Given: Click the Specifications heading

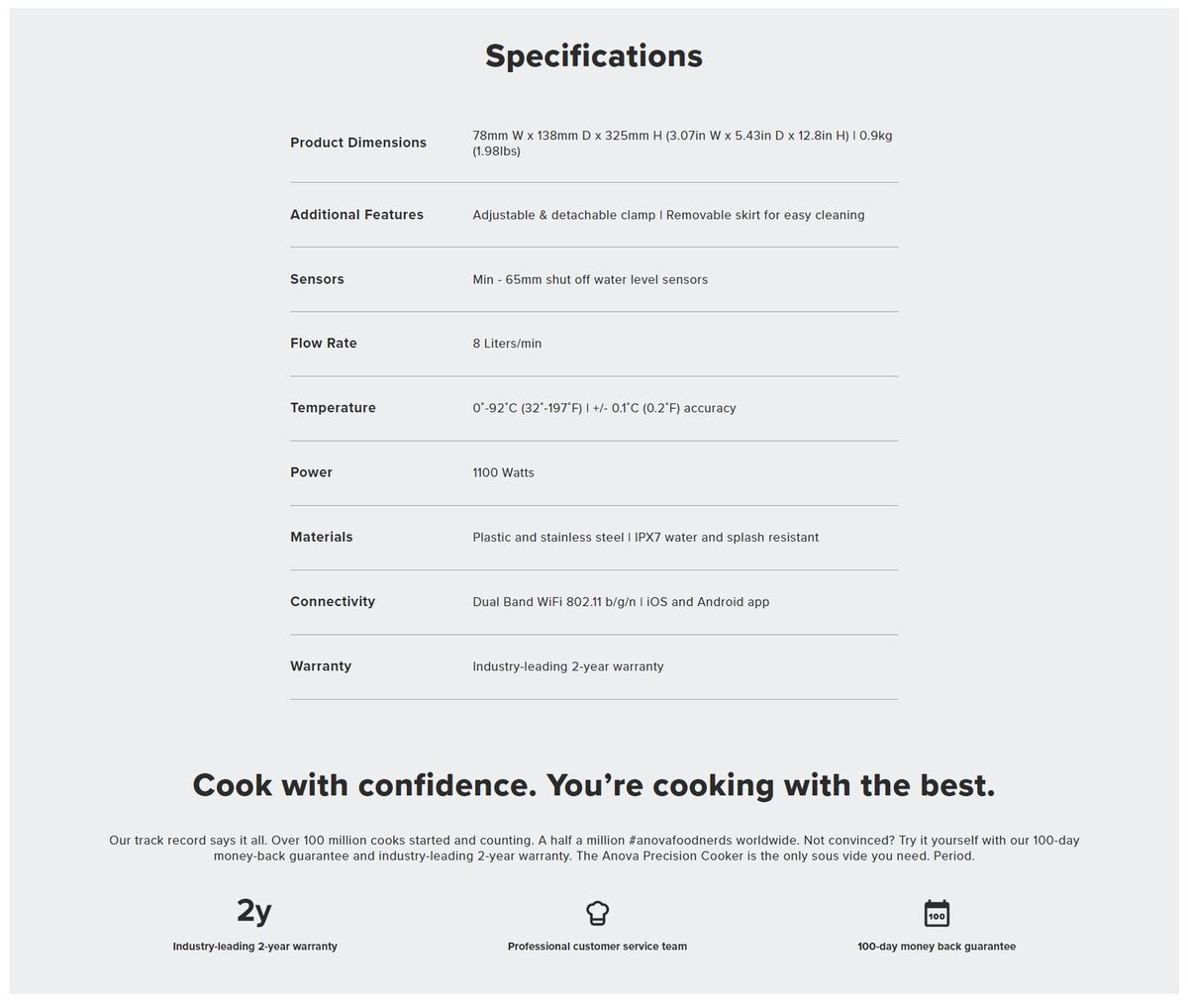Looking at the screenshot, I should [x=594, y=56].
